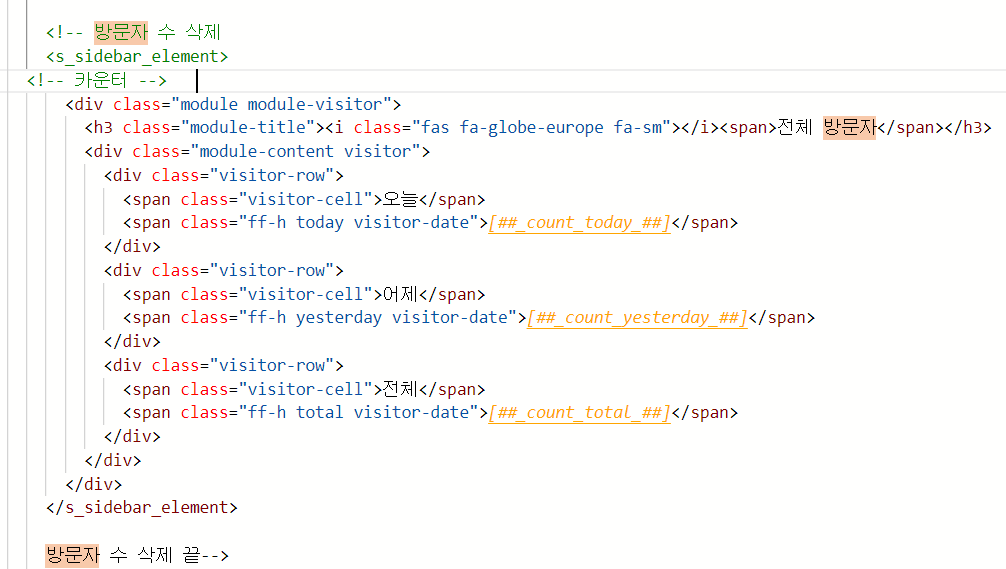Click the [##_count_today_##] placeholder
This screenshot has width=1006, height=569.
[x=579, y=223]
